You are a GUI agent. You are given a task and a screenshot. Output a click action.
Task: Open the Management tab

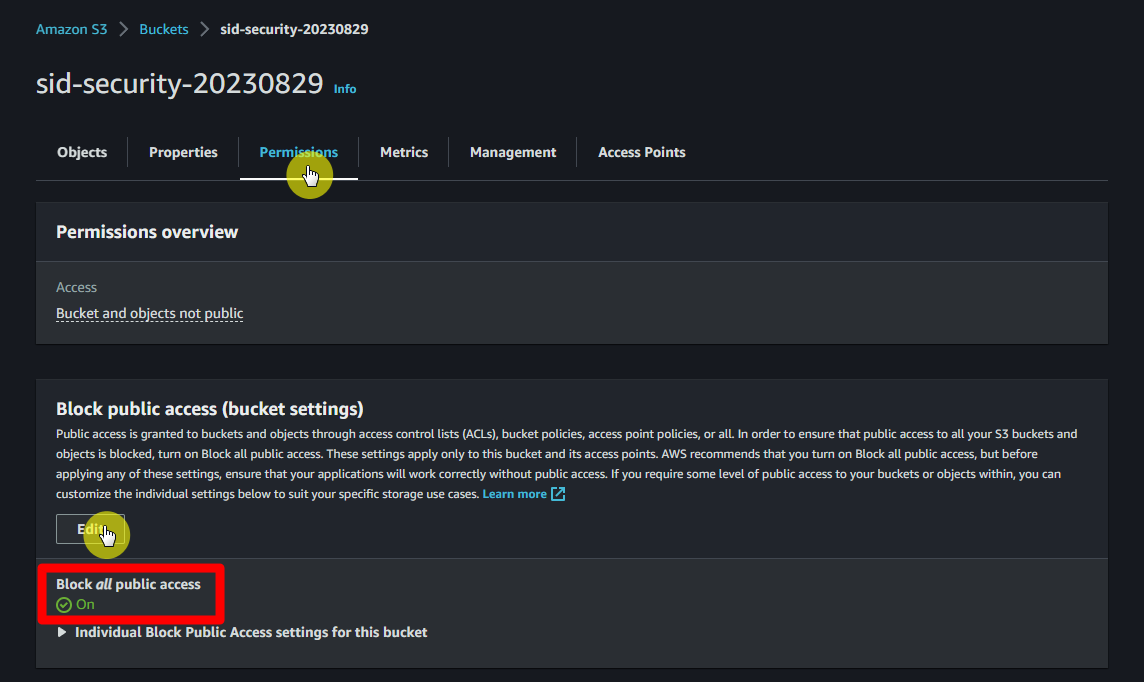tap(513, 152)
